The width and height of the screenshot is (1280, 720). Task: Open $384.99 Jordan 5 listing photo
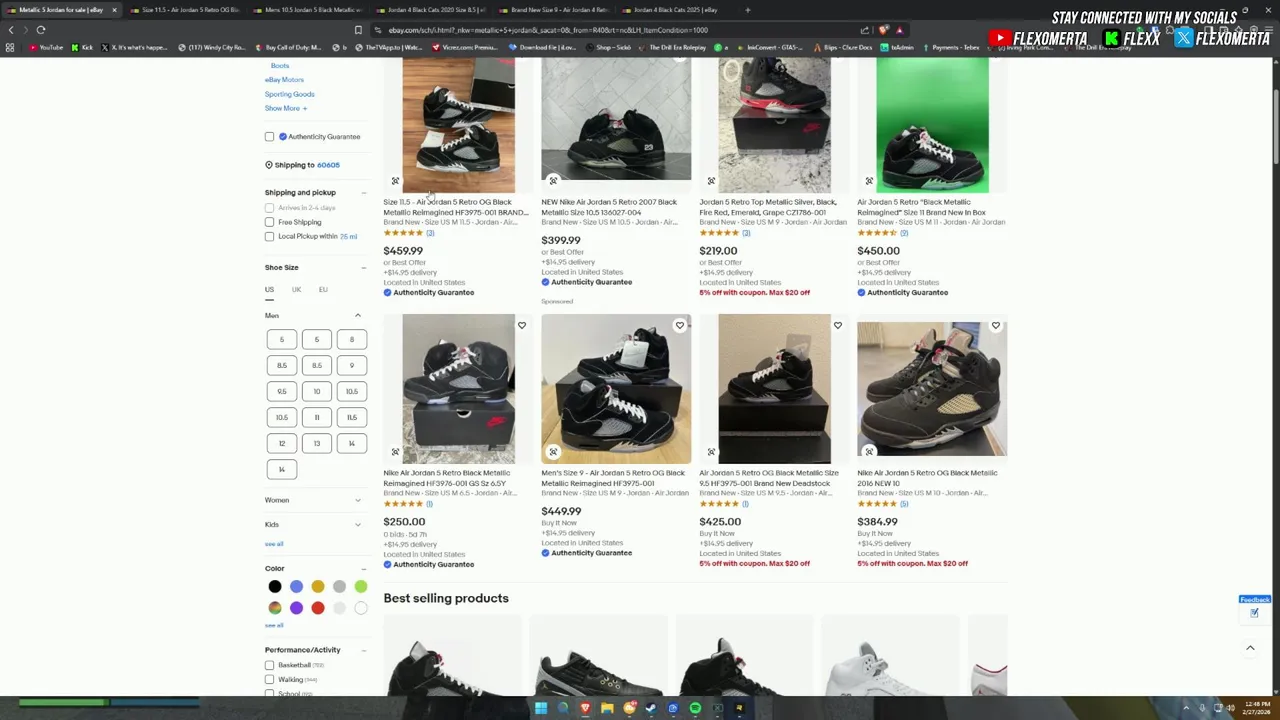pos(931,389)
